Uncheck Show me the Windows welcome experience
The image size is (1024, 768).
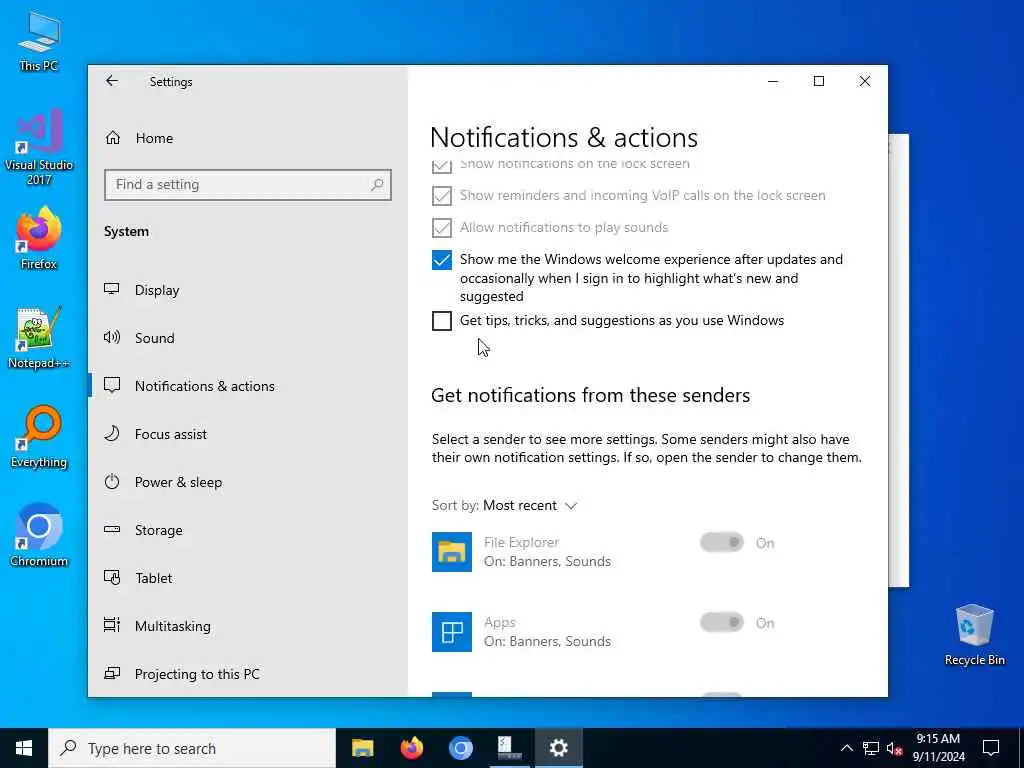pos(441,260)
